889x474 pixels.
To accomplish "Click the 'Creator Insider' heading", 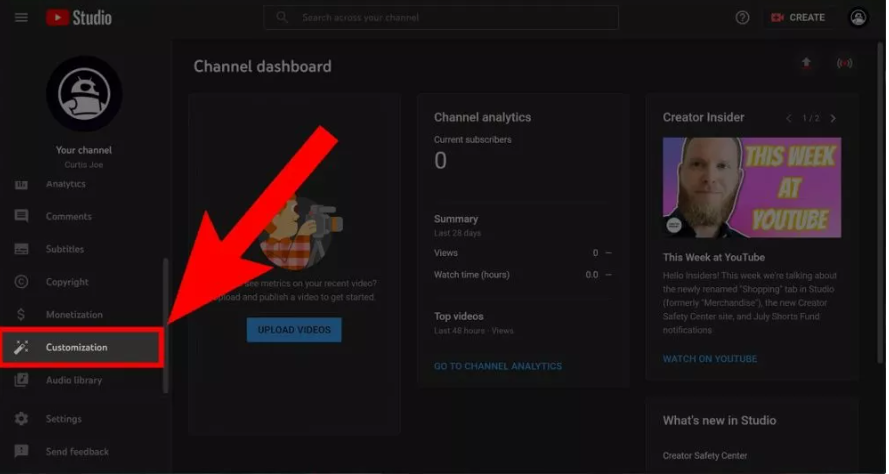I will pos(704,117).
